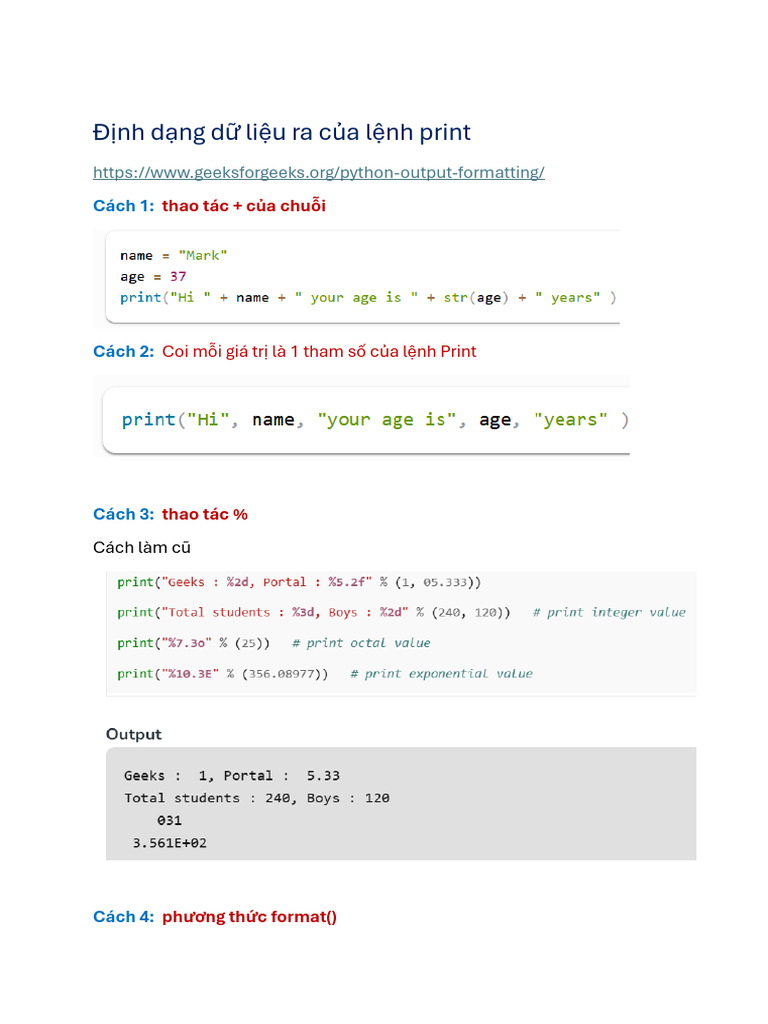
Task: Click the "Cách 3:" heading label
Action: 123,514
